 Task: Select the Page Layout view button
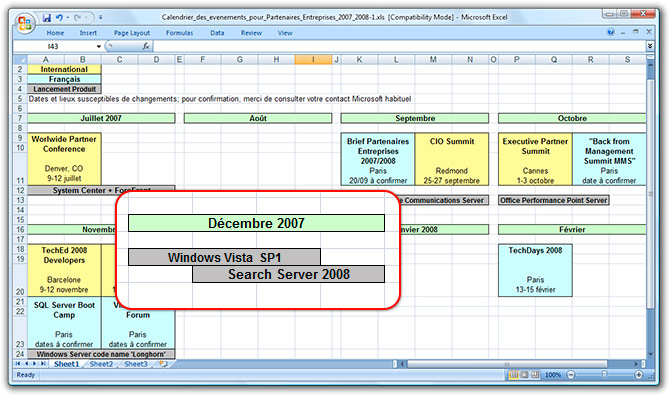pyautogui.click(x=524, y=375)
